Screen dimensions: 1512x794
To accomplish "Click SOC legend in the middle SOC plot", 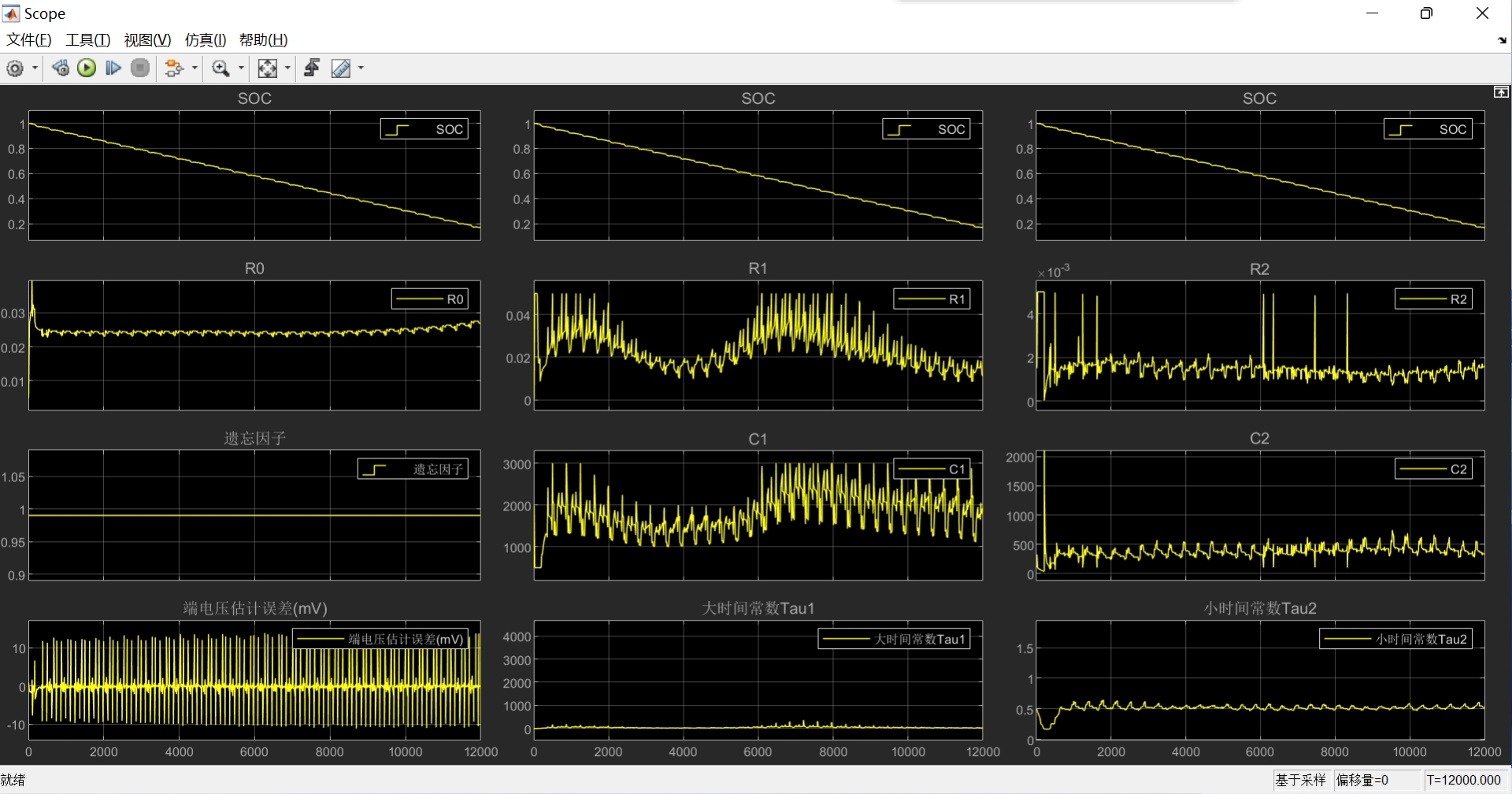I will pos(926,129).
